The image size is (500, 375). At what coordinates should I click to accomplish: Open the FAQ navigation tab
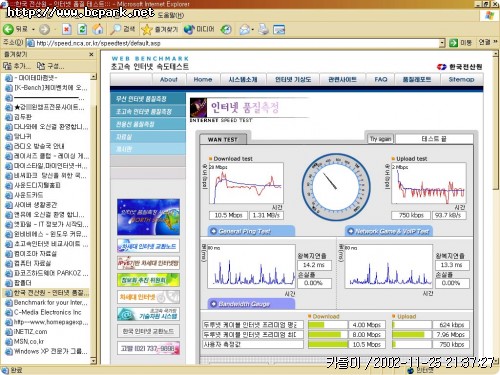pyautogui.click(x=381, y=79)
